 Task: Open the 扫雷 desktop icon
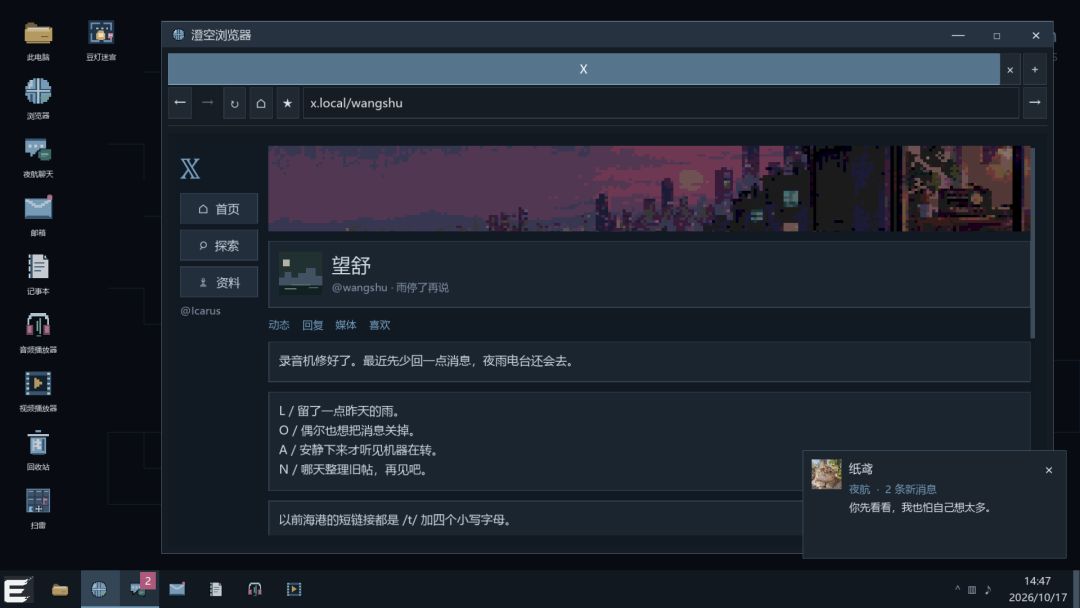click(38, 509)
